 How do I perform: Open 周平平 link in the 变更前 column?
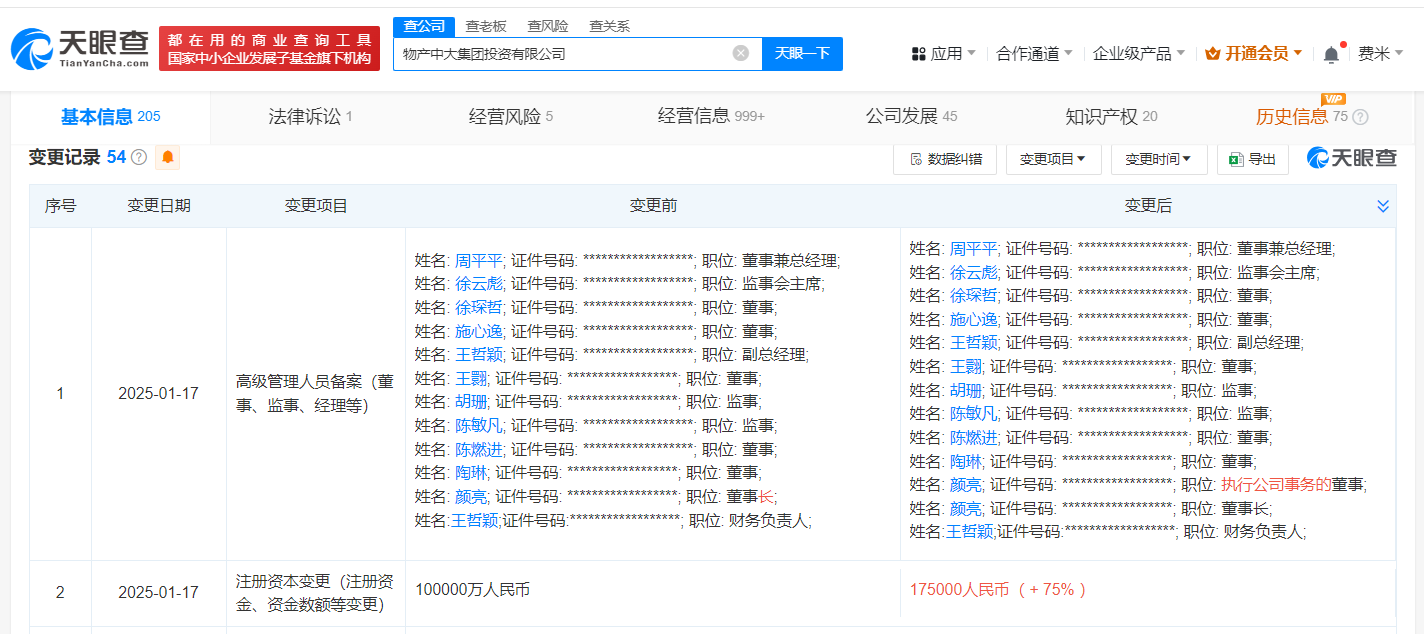pyautogui.click(x=479, y=260)
